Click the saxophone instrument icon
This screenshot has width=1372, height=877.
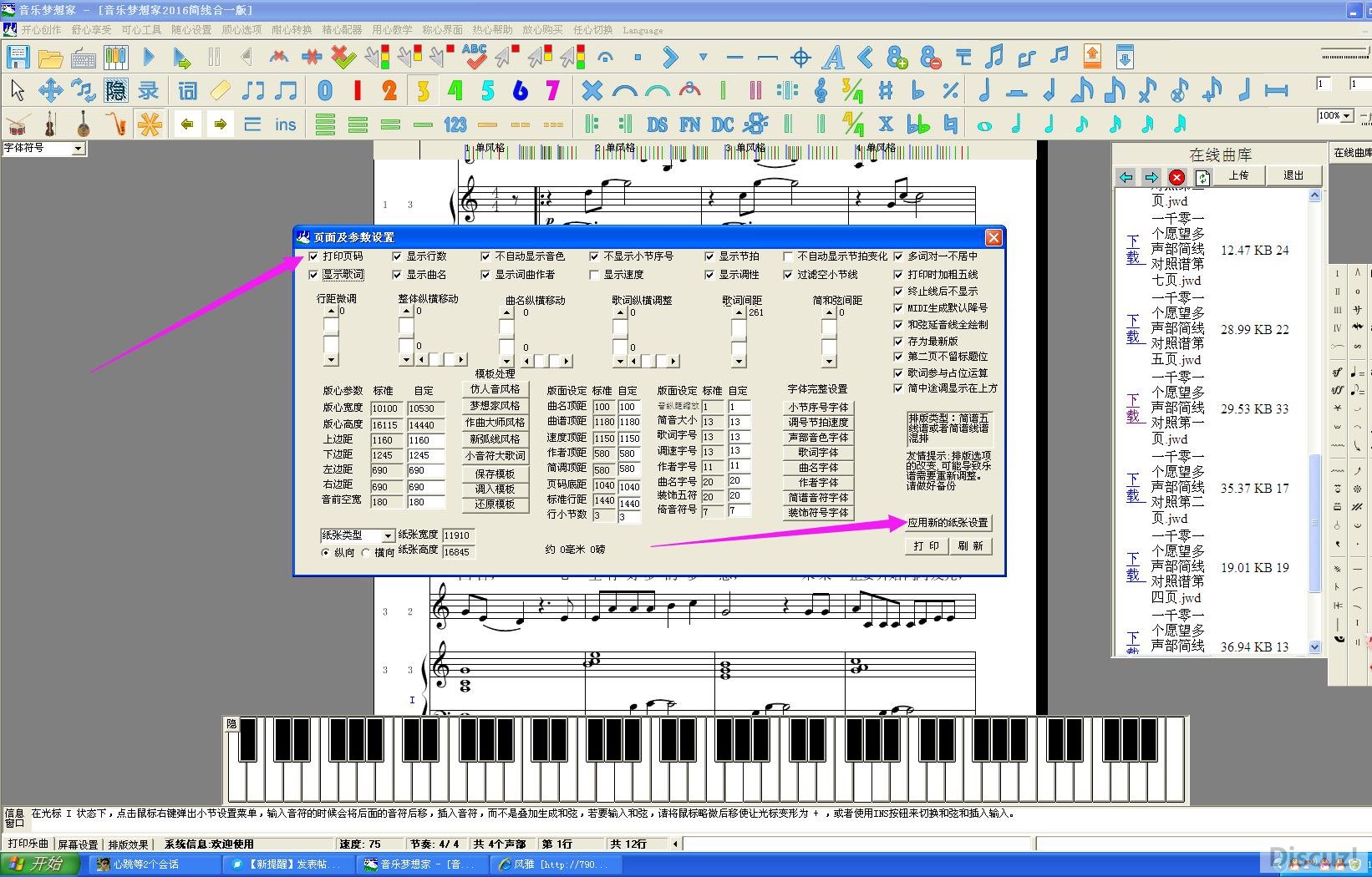point(115,125)
